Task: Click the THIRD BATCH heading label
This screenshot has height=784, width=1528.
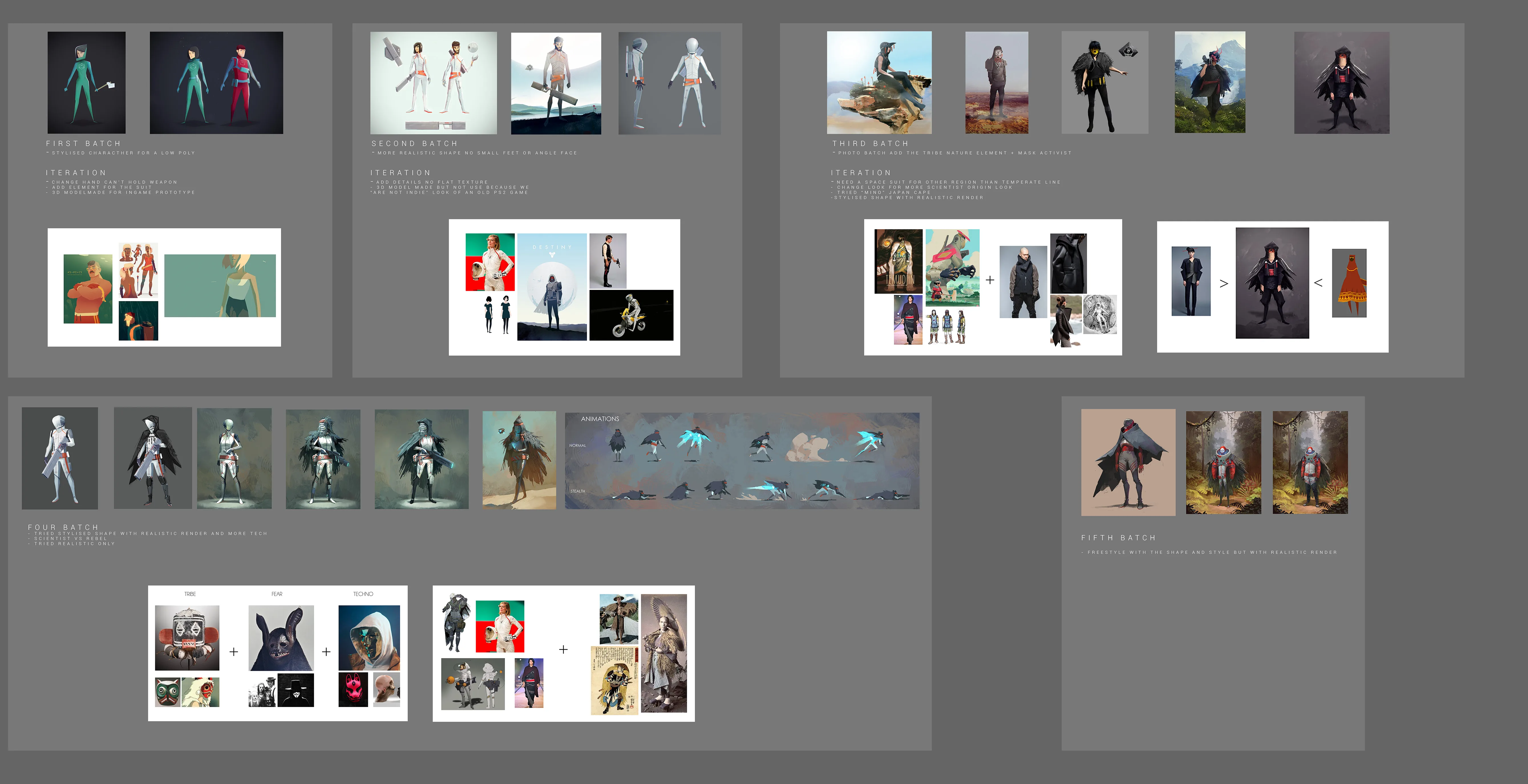Action: point(870,143)
